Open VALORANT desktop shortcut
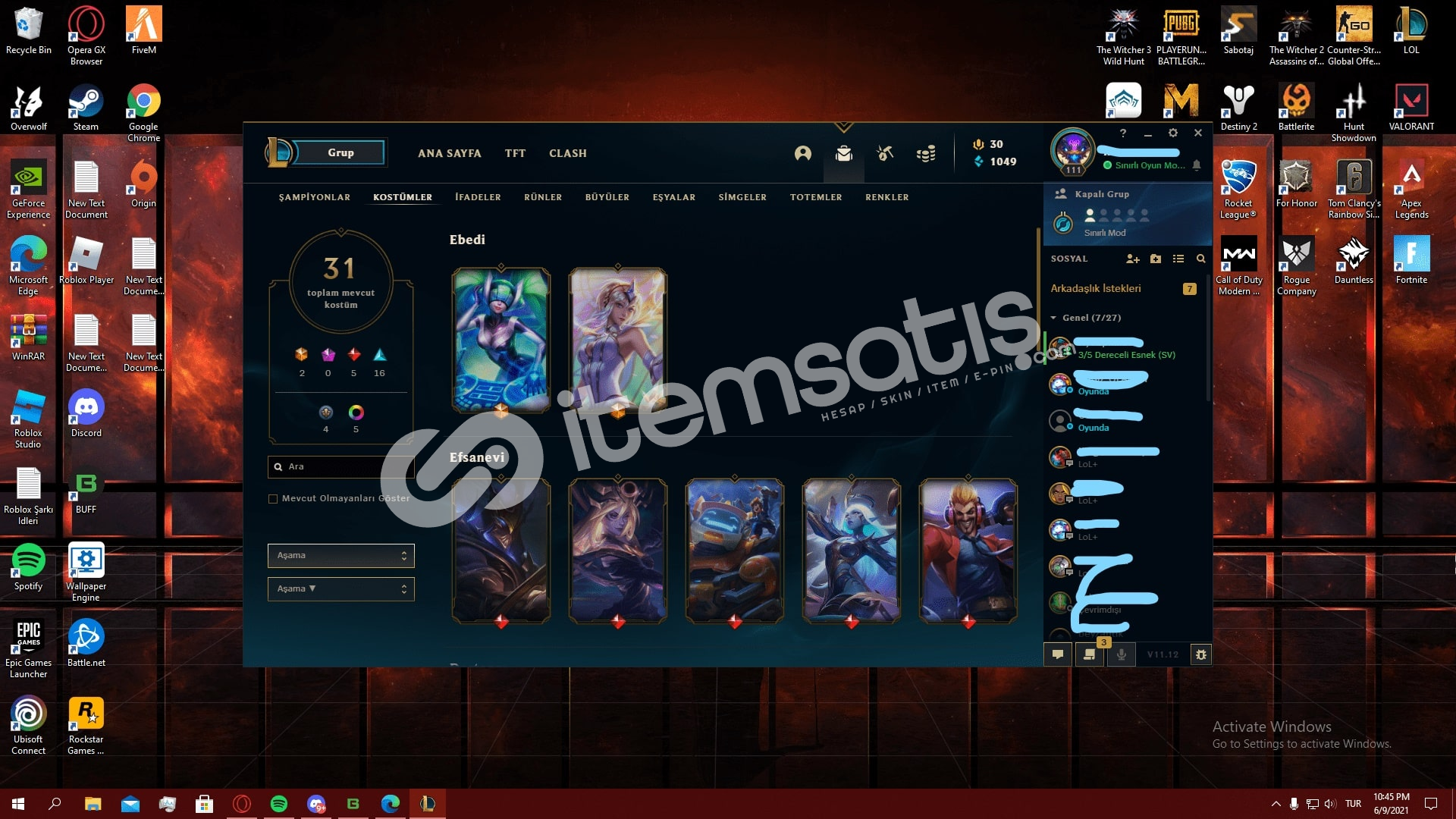 [1411, 107]
